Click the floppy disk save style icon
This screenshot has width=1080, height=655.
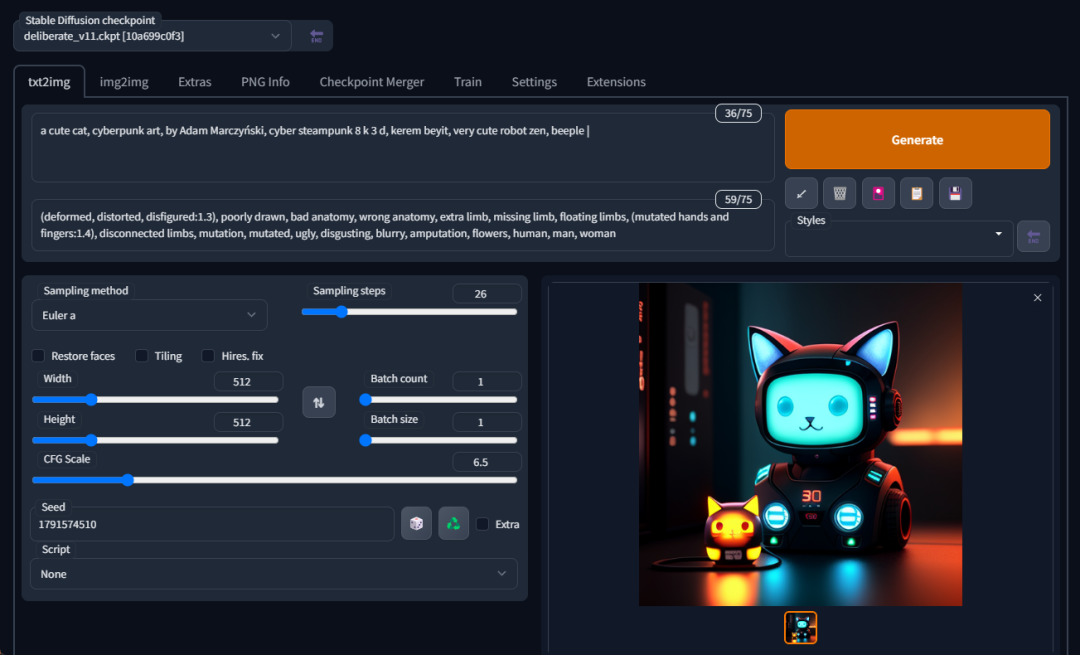(x=955, y=194)
